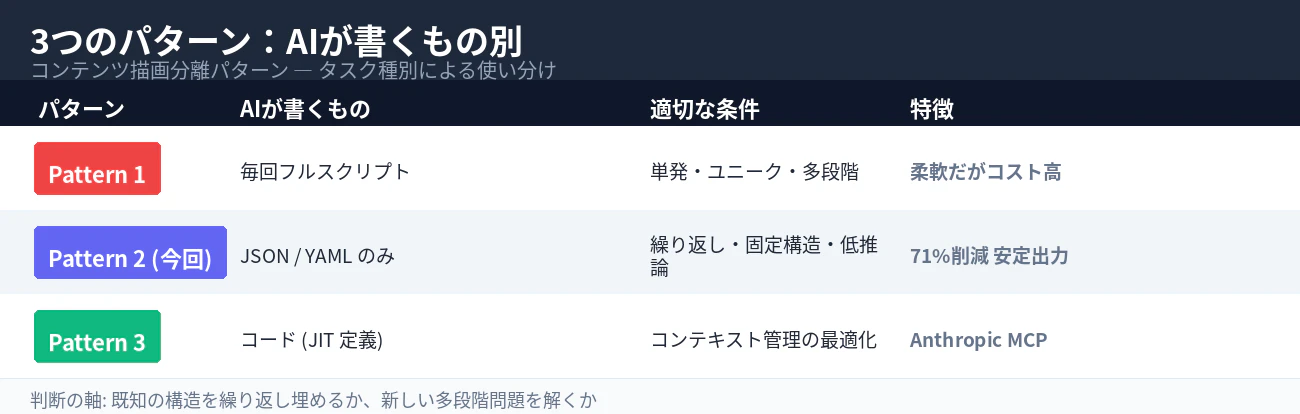Select the JSON / YAML のみ cell
Viewport: 1300px width, 414px height.
coord(317,255)
